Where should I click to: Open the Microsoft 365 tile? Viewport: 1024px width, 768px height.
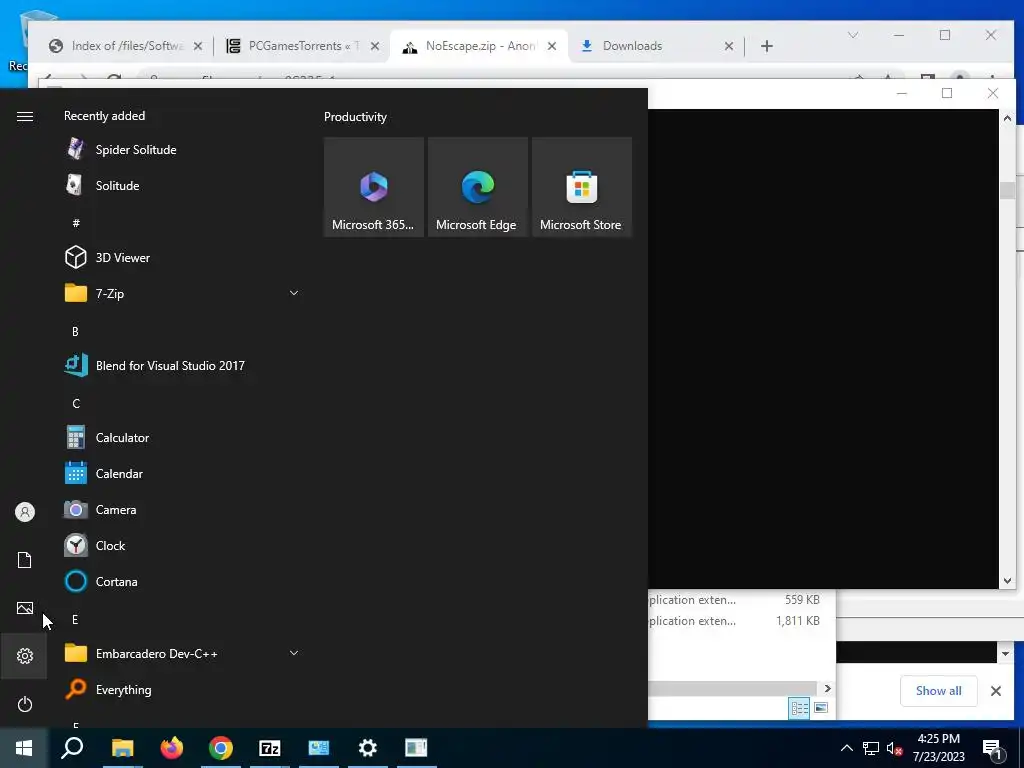point(374,187)
